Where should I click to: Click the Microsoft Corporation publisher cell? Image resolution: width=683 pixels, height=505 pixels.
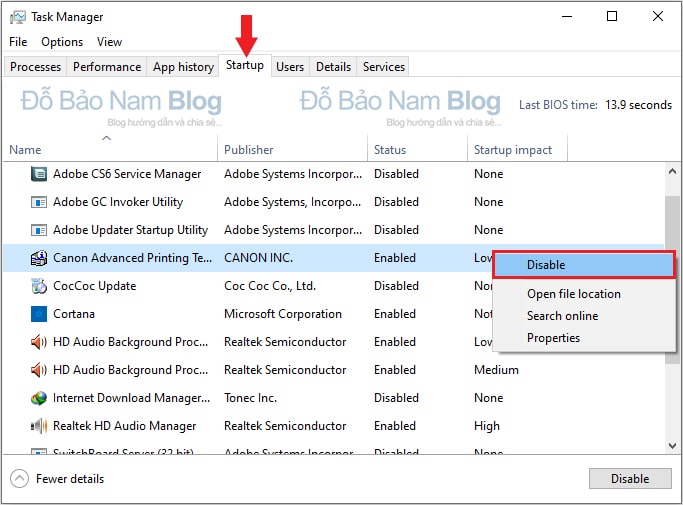(x=283, y=314)
